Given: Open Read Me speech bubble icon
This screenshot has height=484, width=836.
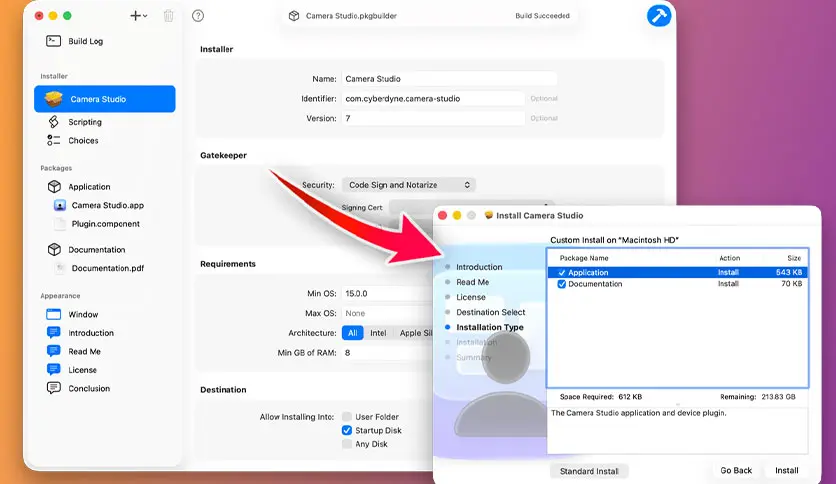Looking at the screenshot, I should 53,351.
